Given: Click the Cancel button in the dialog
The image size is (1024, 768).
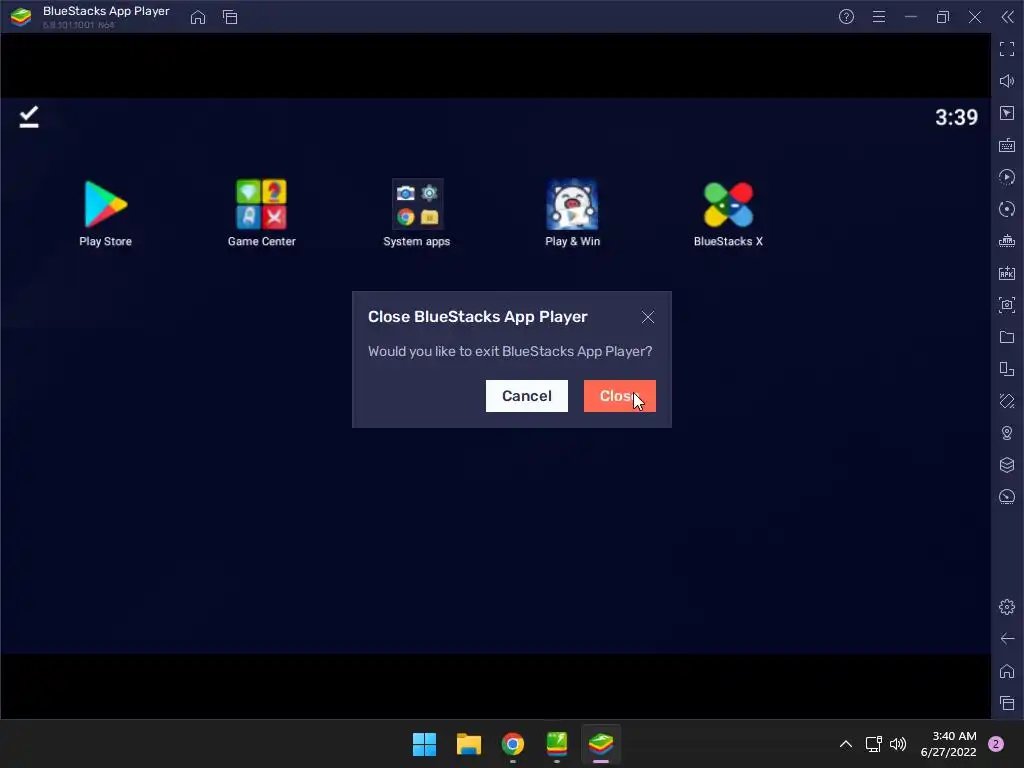Looking at the screenshot, I should [526, 396].
